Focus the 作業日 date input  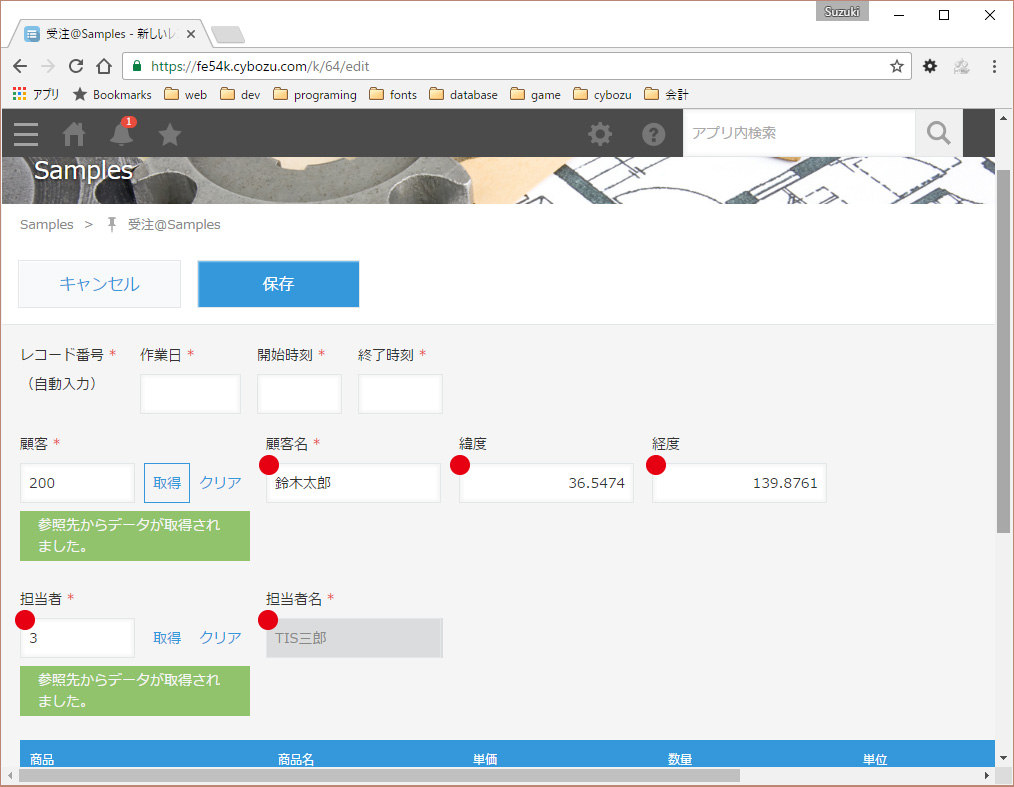tap(190, 394)
